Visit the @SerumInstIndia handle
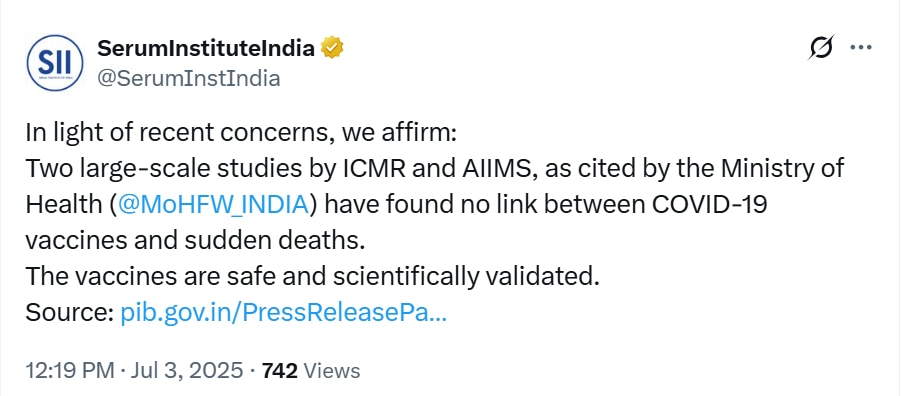Viewport: 902px width, 396px height. coord(189,78)
